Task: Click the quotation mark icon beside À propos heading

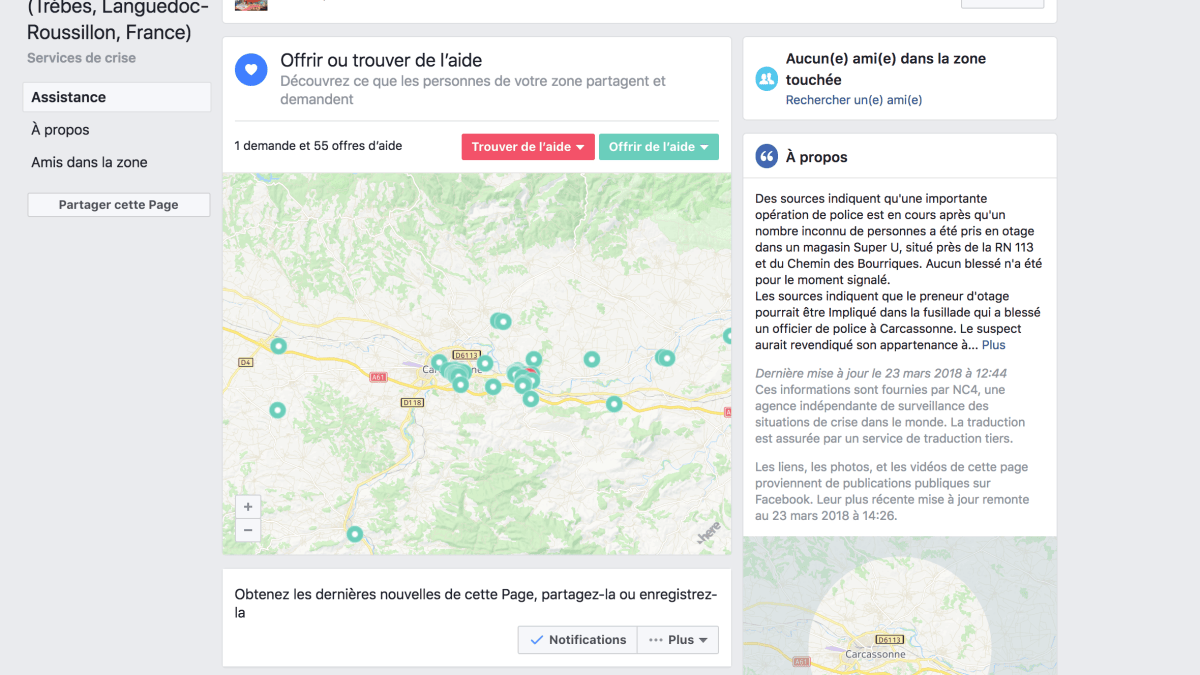Action: pos(767,156)
